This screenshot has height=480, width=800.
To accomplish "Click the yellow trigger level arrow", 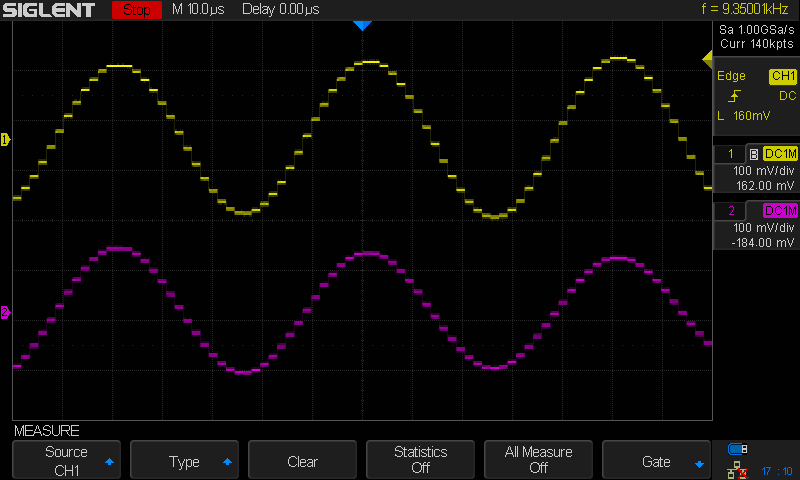I will point(706,63).
